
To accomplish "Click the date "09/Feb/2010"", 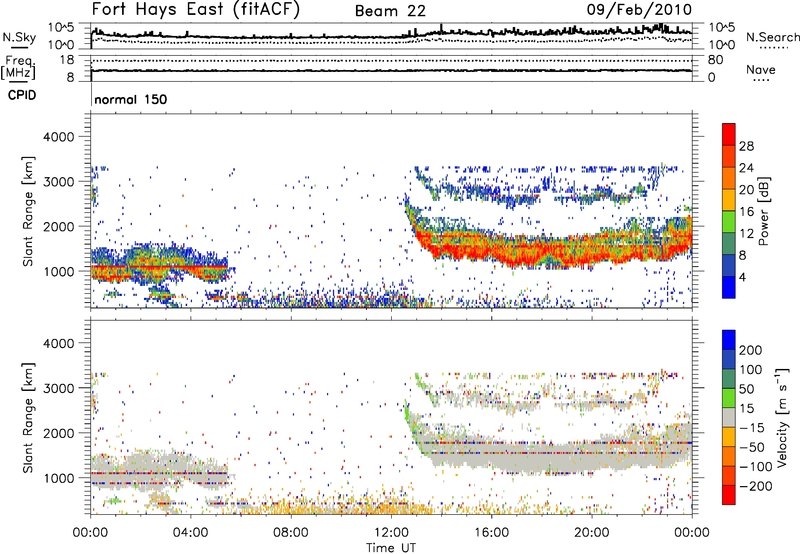I will [x=639, y=10].
